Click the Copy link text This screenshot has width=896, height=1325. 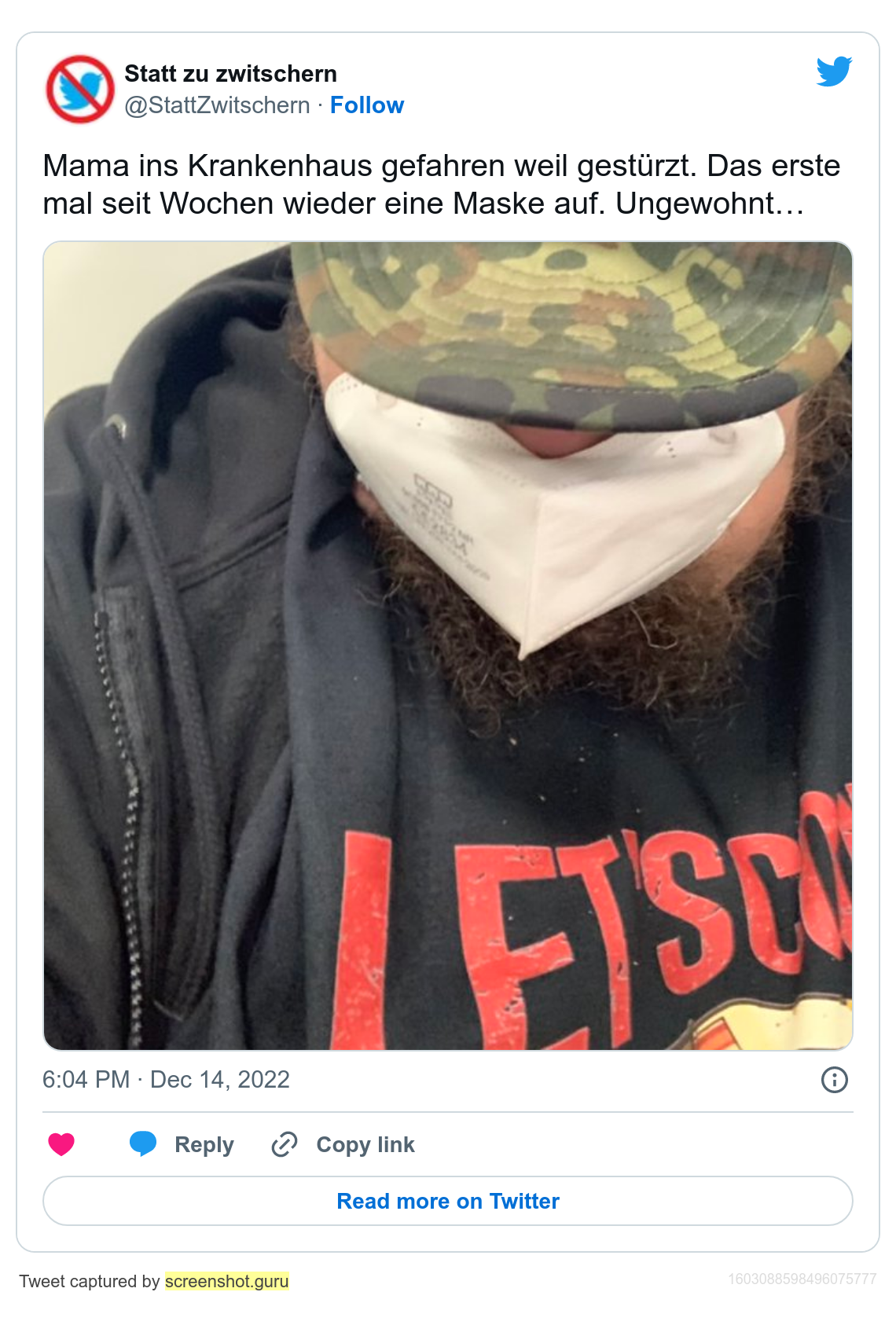(x=365, y=1145)
